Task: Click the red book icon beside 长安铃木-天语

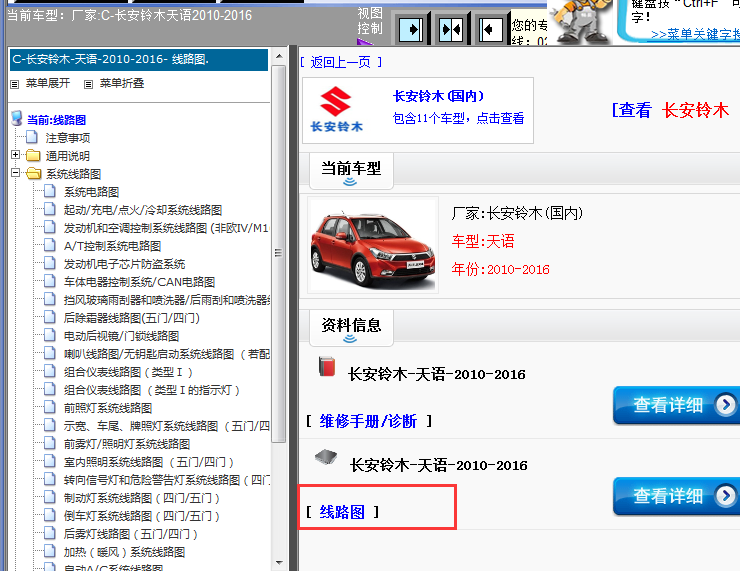Action: [327, 366]
